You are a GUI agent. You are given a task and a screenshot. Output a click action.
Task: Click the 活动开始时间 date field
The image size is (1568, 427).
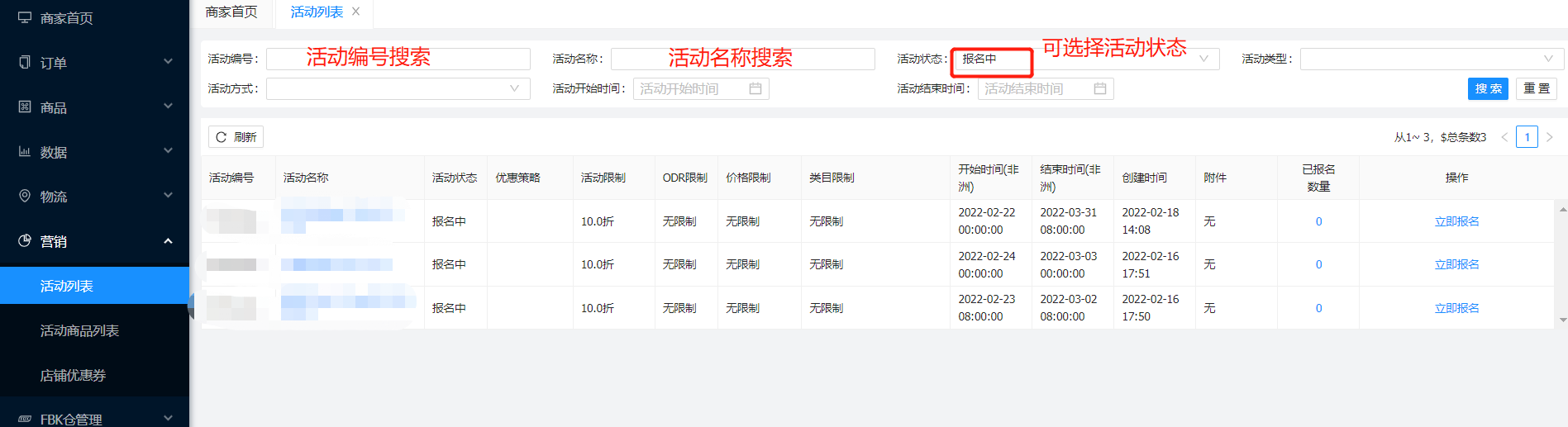click(x=701, y=88)
